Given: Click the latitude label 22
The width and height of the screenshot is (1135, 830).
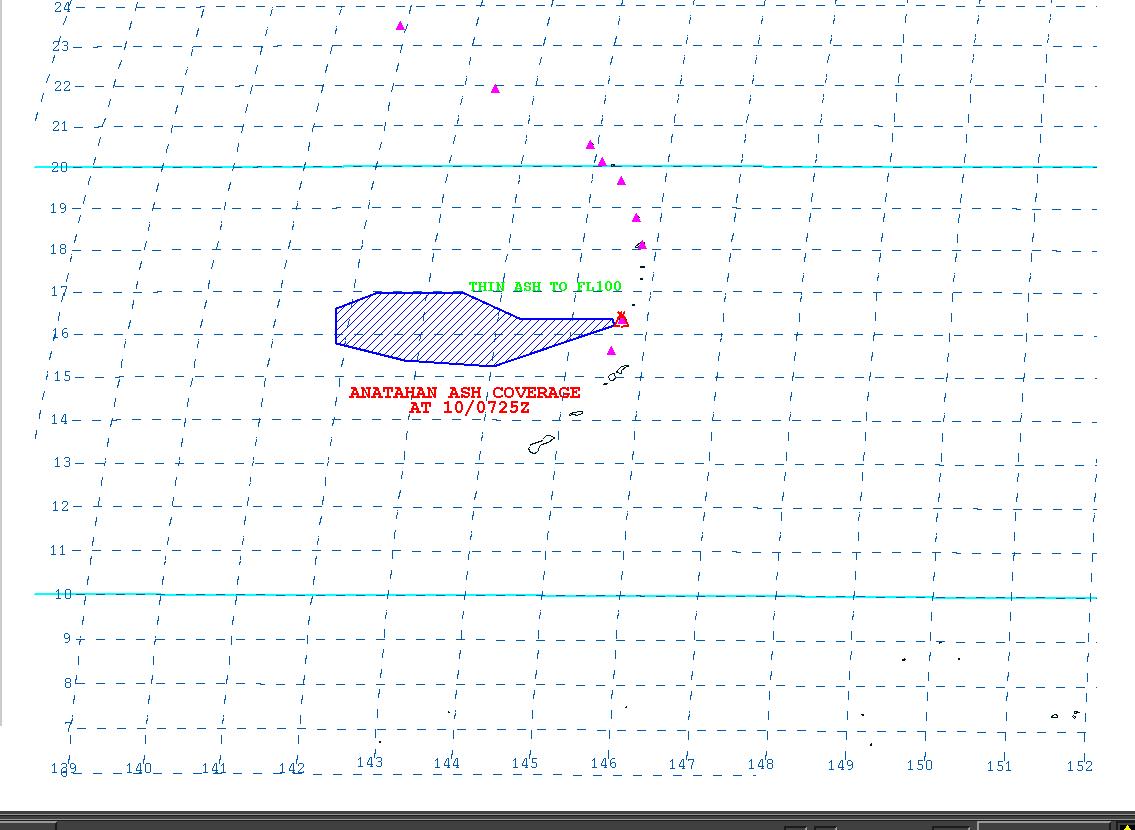Looking at the screenshot, I should click(63, 86).
